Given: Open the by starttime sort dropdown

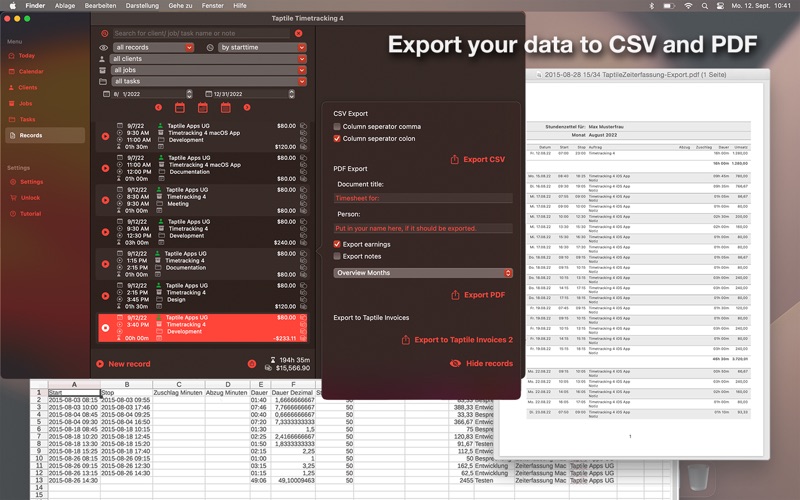Looking at the screenshot, I should (262, 47).
